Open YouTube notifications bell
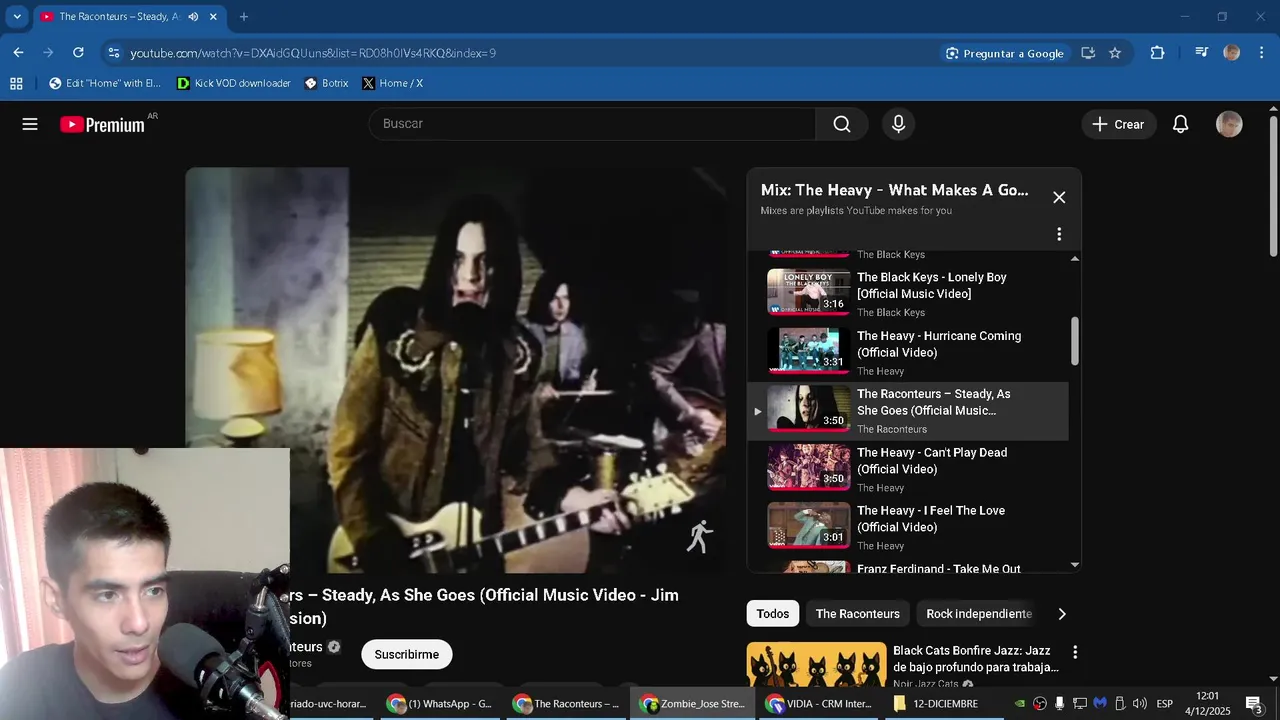The width and height of the screenshot is (1280, 720). 1180,124
